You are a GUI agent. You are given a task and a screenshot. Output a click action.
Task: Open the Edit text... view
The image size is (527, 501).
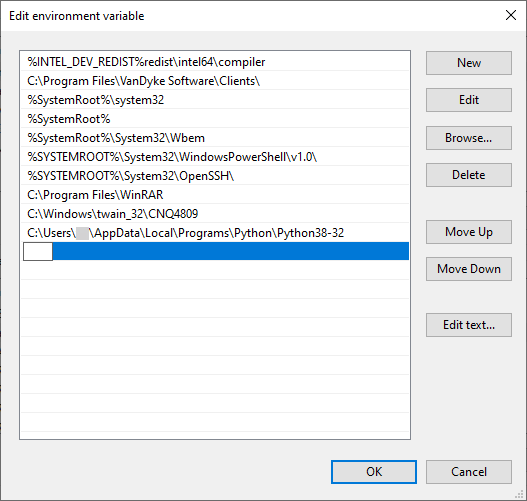pyautogui.click(x=469, y=325)
